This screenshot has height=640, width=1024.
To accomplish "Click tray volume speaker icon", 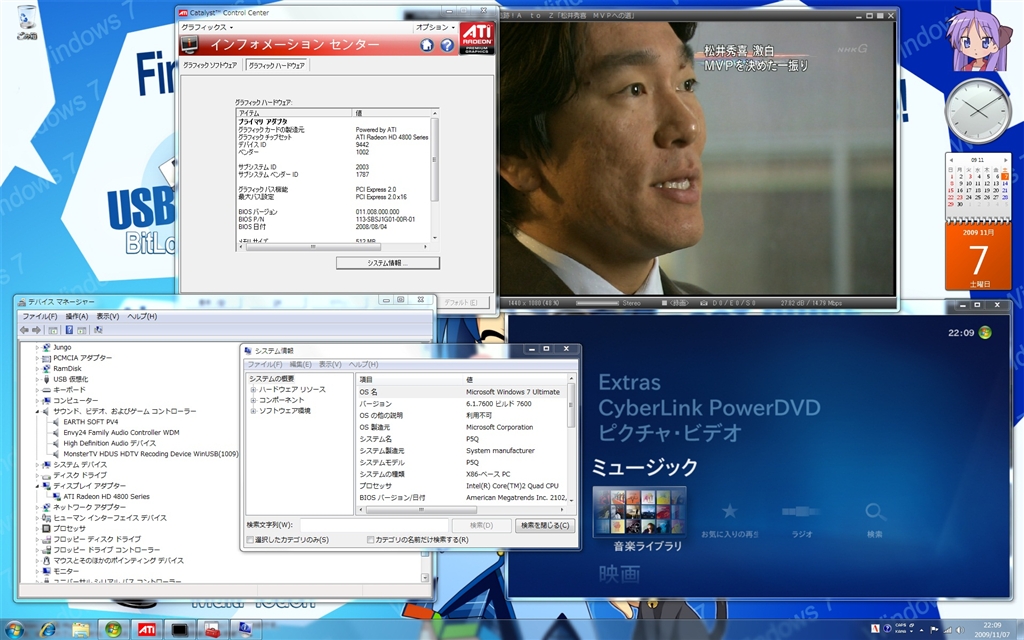I will (960, 630).
